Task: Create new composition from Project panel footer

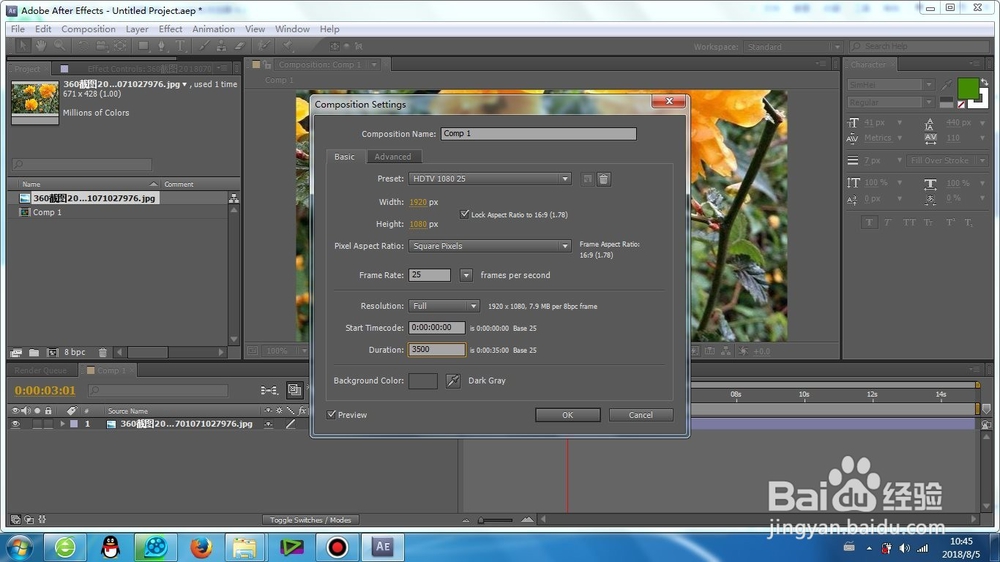Action: 52,352
